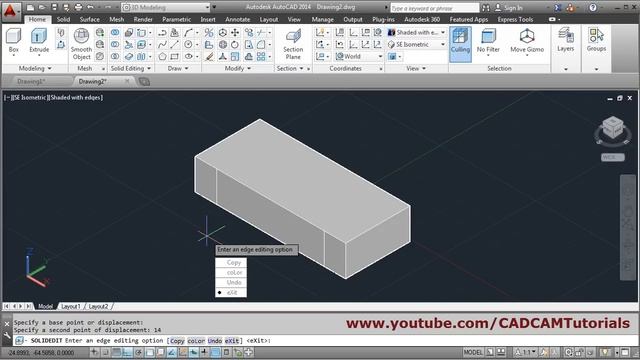Select the Line tool in Draw panel
This screenshot has width=640, height=360.
175,44
